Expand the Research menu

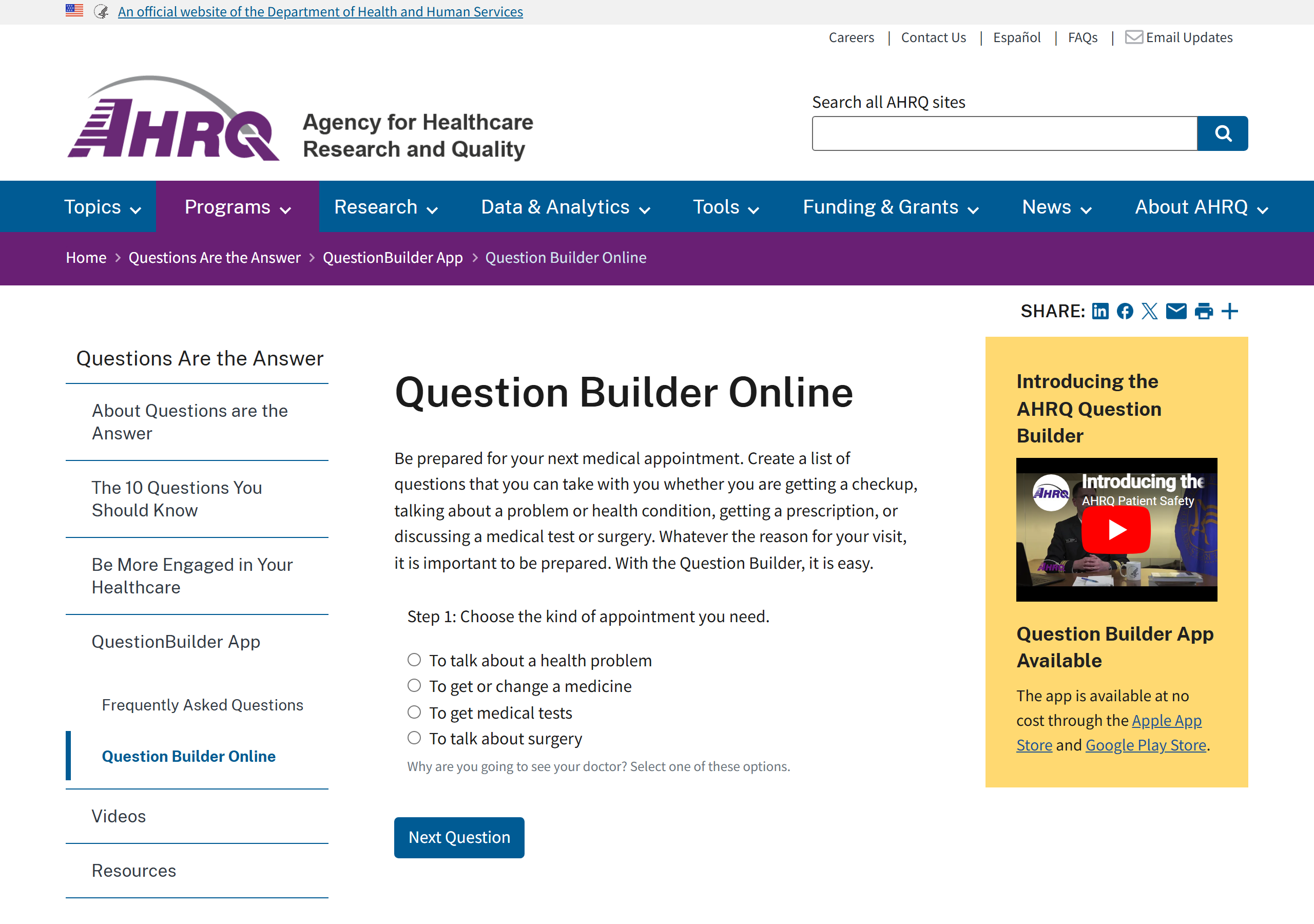point(385,207)
